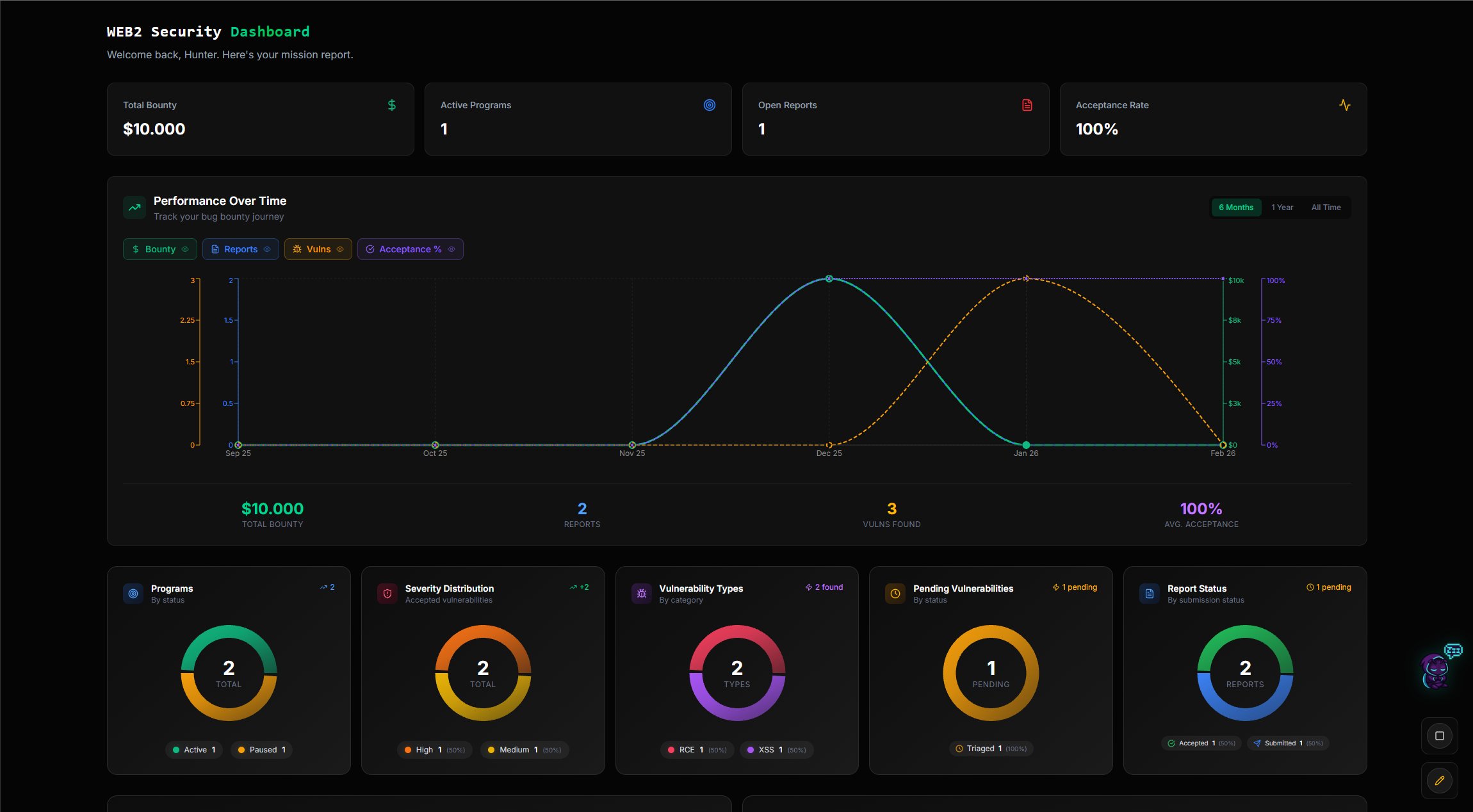The width and height of the screenshot is (1473, 812).
Task: Click the dollar icon in Total Bounty card
Action: tap(392, 105)
